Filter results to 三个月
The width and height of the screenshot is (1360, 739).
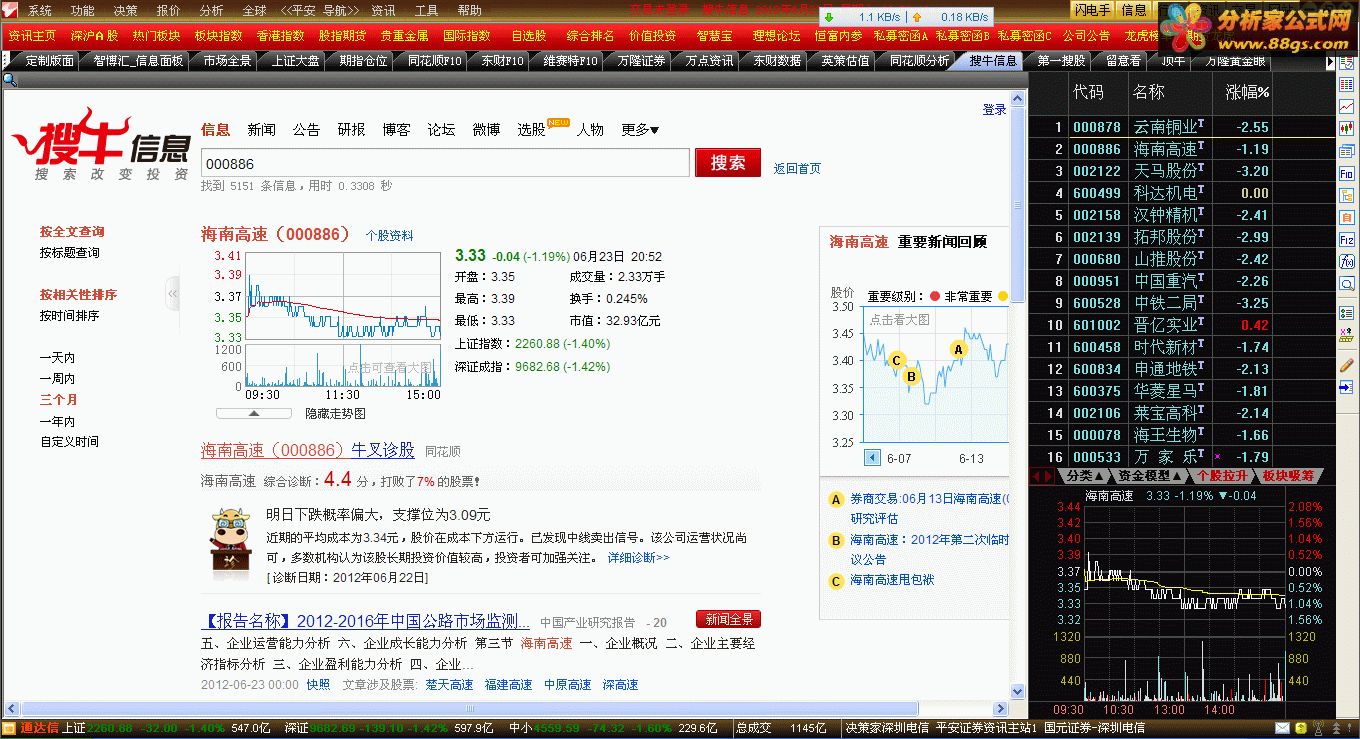57,400
